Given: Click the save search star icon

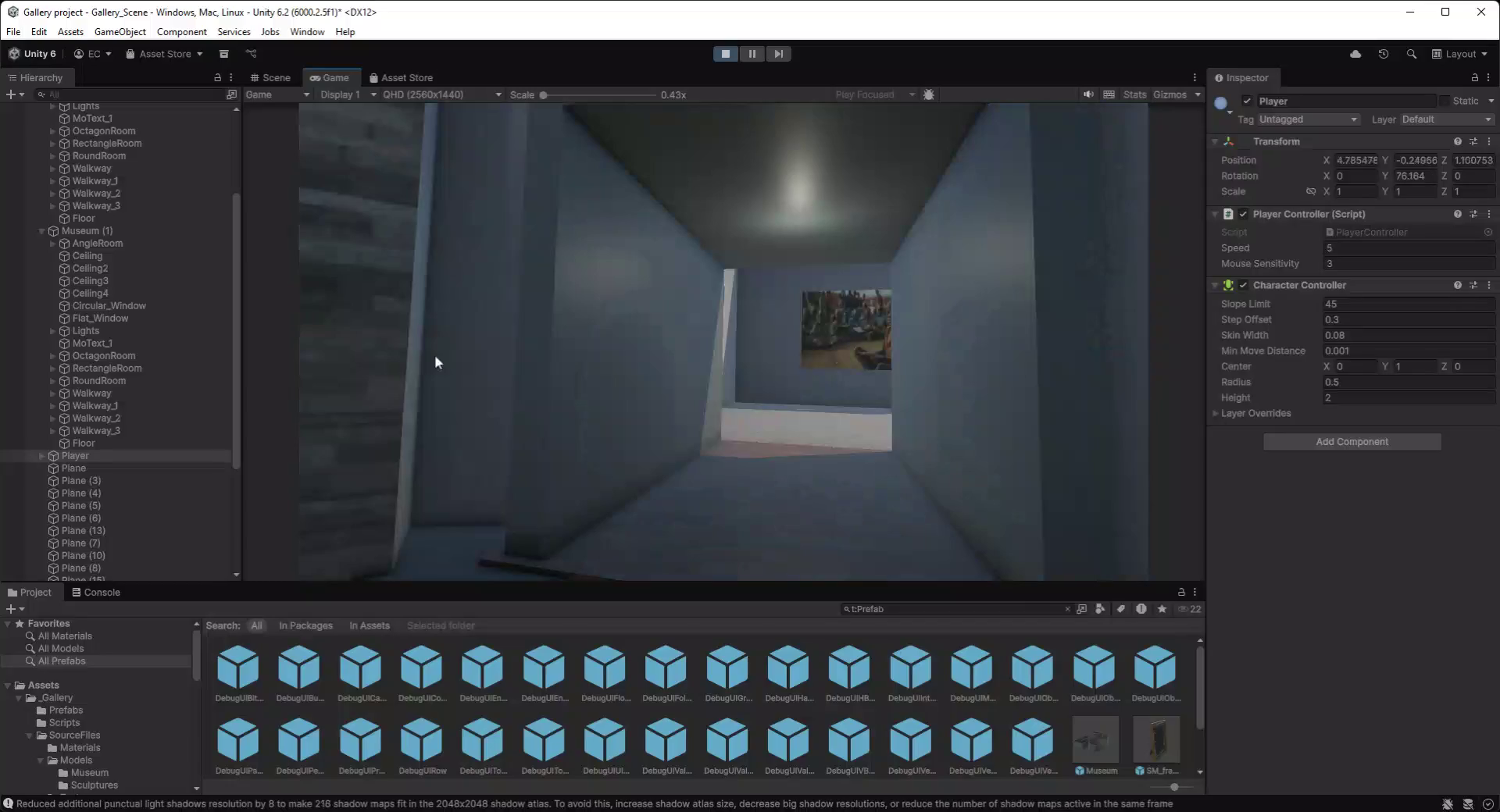Looking at the screenshot, I should [x=1162, y=609].
